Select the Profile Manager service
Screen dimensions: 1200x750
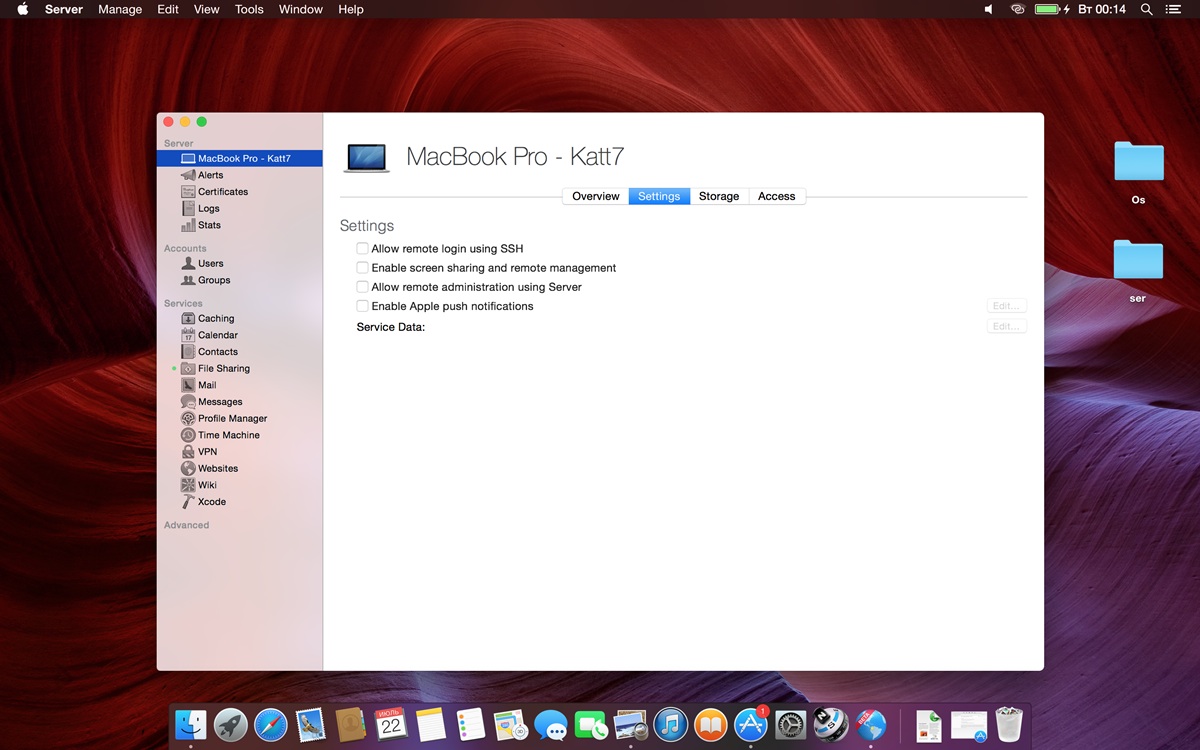(225, 419)
